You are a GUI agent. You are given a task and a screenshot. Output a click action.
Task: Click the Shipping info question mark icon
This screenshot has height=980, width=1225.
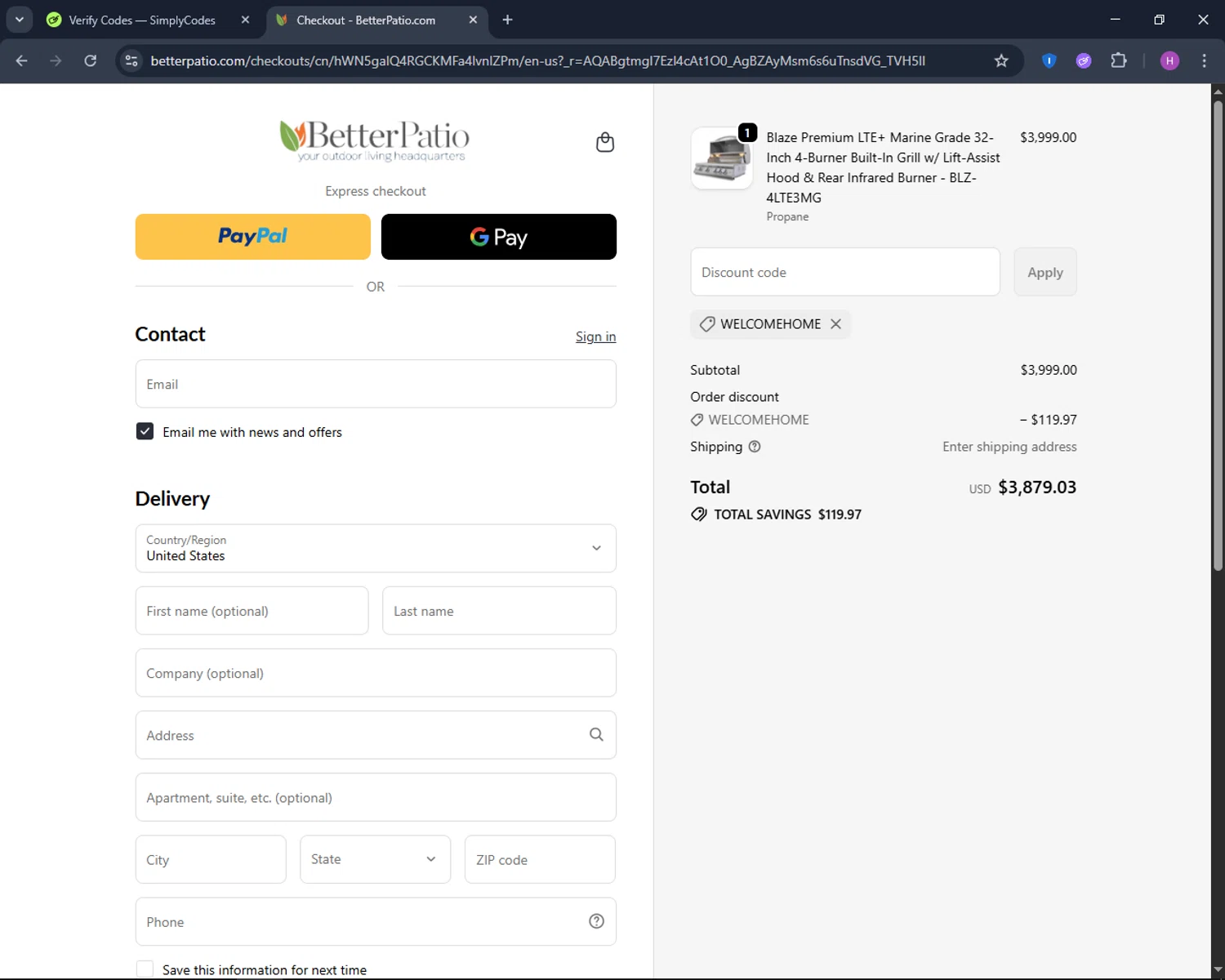coord(755,447)
